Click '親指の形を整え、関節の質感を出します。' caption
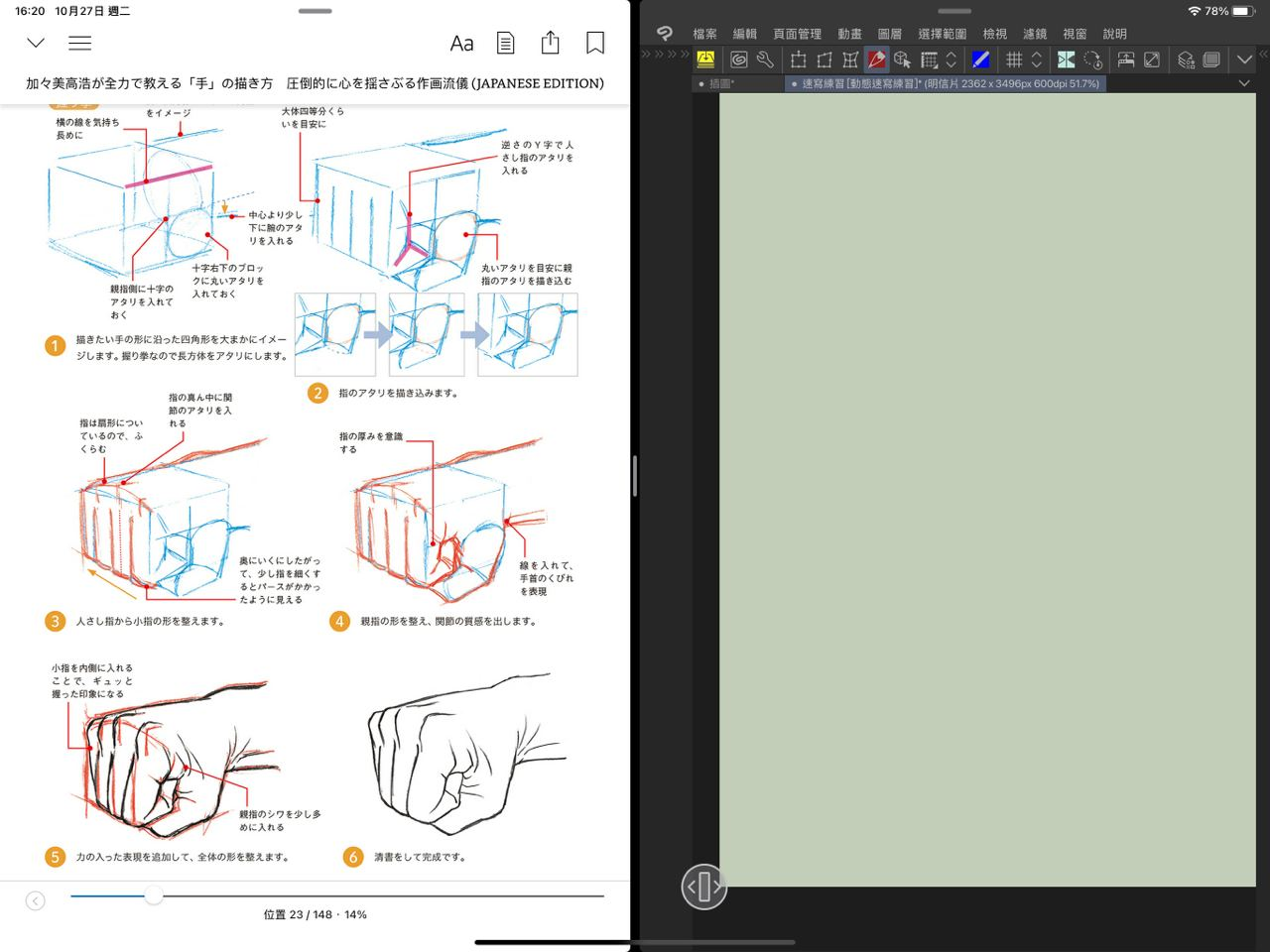This screenshot has width=1270, height=952. (449, 621)
